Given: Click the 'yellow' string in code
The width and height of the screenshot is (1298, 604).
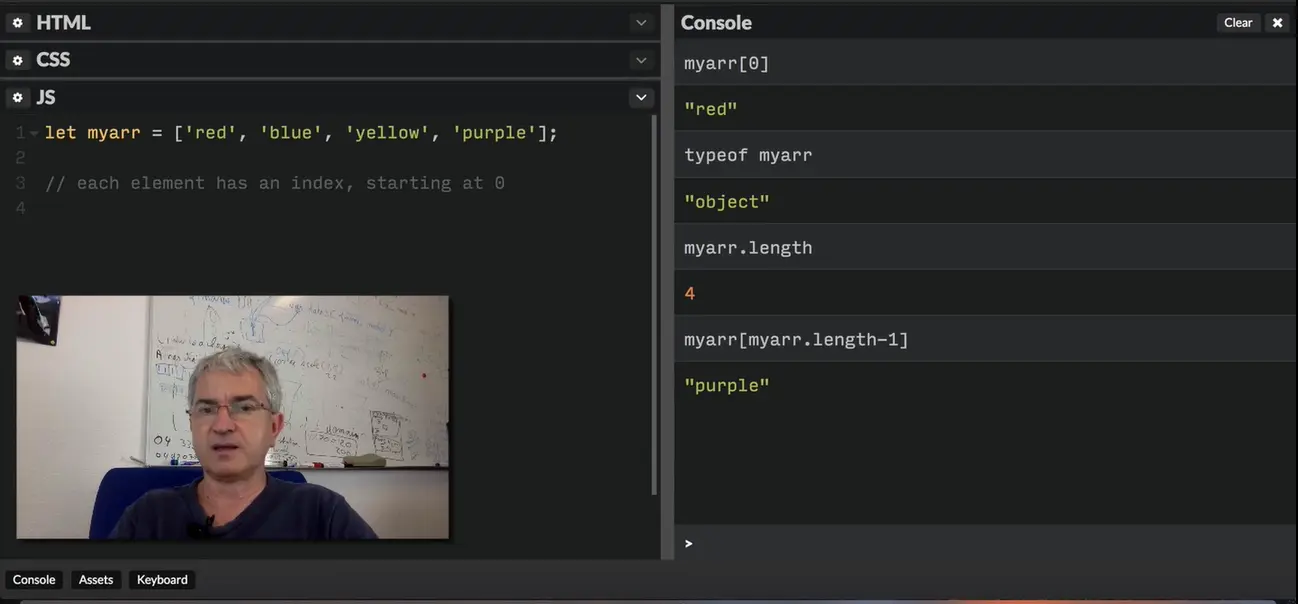Looking at the screenshot, I should (x=387, y=132).
